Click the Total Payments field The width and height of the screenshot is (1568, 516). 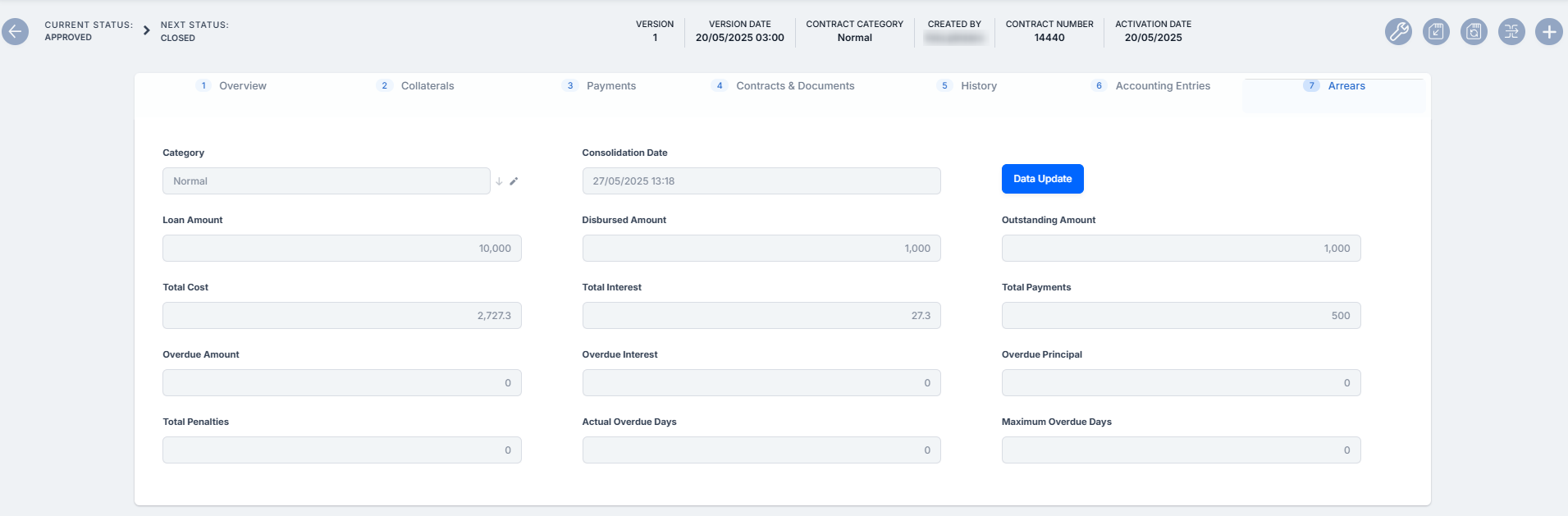pos(1180,316)
